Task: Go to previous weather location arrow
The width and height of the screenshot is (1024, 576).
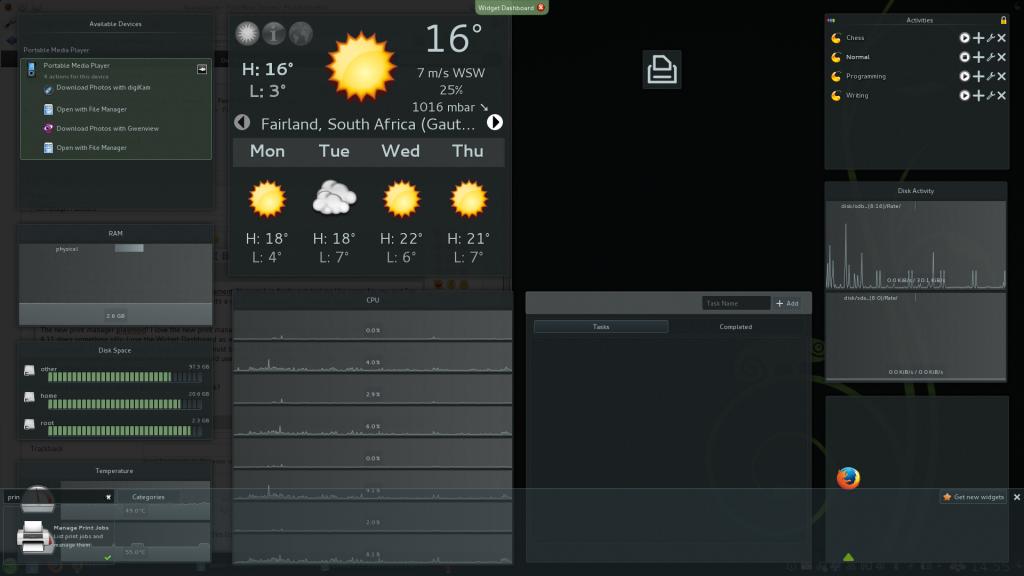Action: click(x=241, y=123)
